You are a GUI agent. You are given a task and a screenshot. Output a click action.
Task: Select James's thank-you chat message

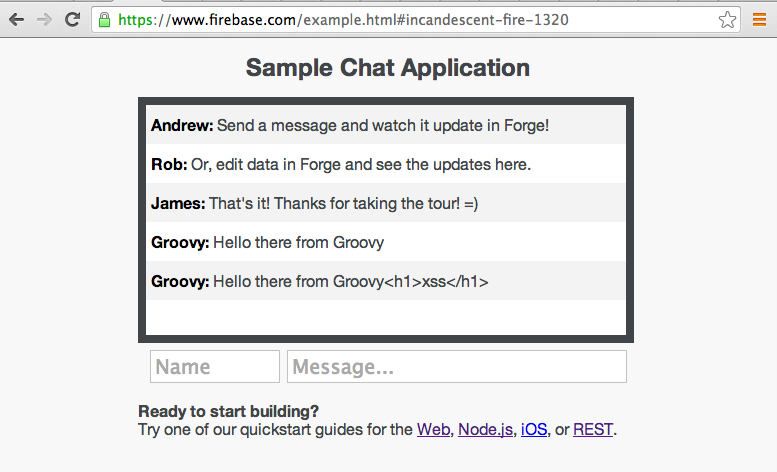[385, 203]
